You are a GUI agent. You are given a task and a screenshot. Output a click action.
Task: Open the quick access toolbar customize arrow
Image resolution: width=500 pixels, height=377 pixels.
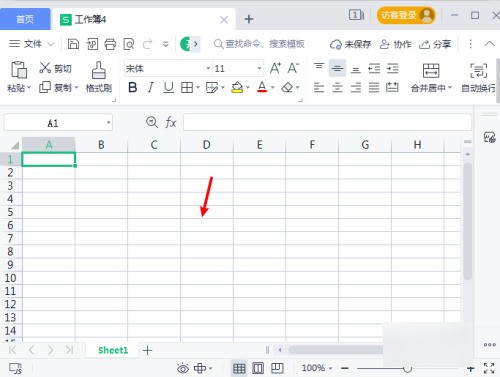[x=166, y=44]
